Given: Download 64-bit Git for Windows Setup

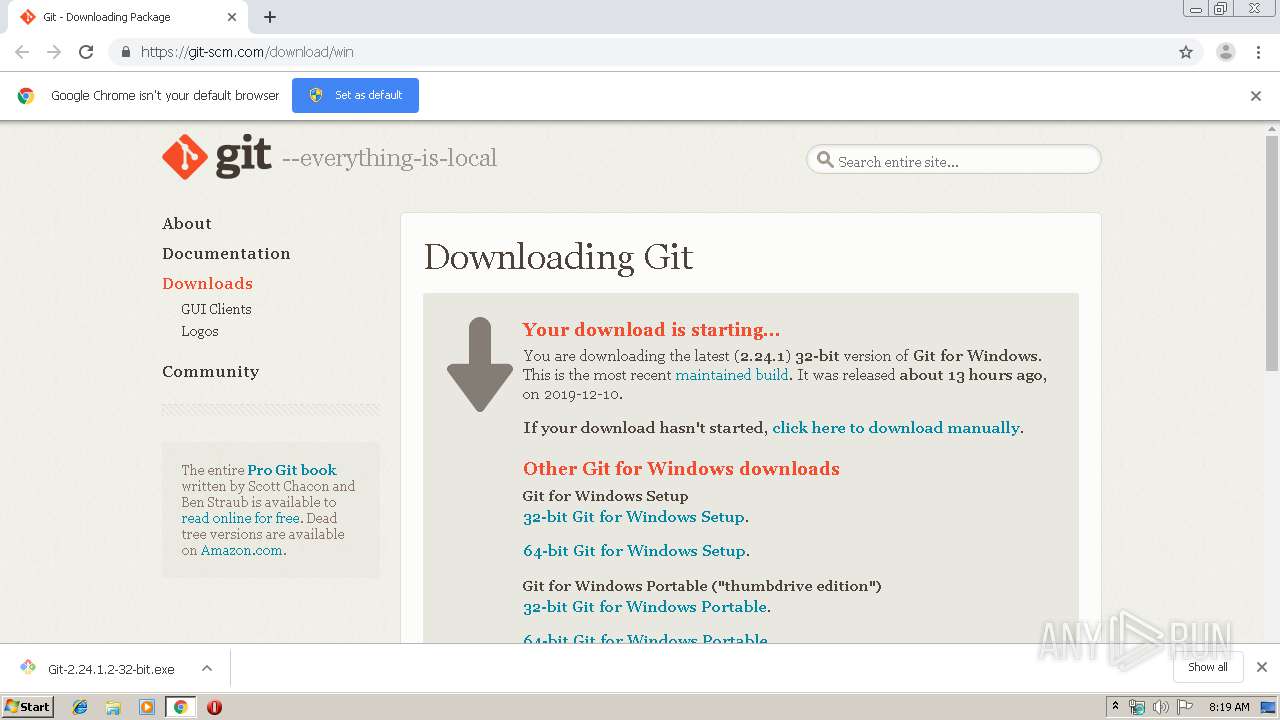Looking at the screenshot, I should pos(634,551).
